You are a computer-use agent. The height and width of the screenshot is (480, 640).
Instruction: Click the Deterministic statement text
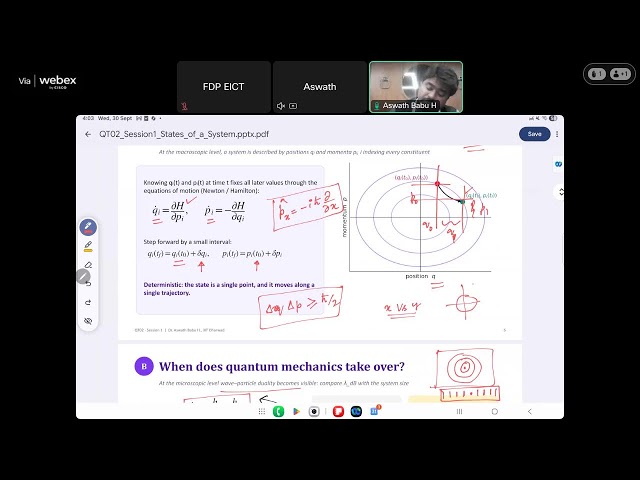229,289
